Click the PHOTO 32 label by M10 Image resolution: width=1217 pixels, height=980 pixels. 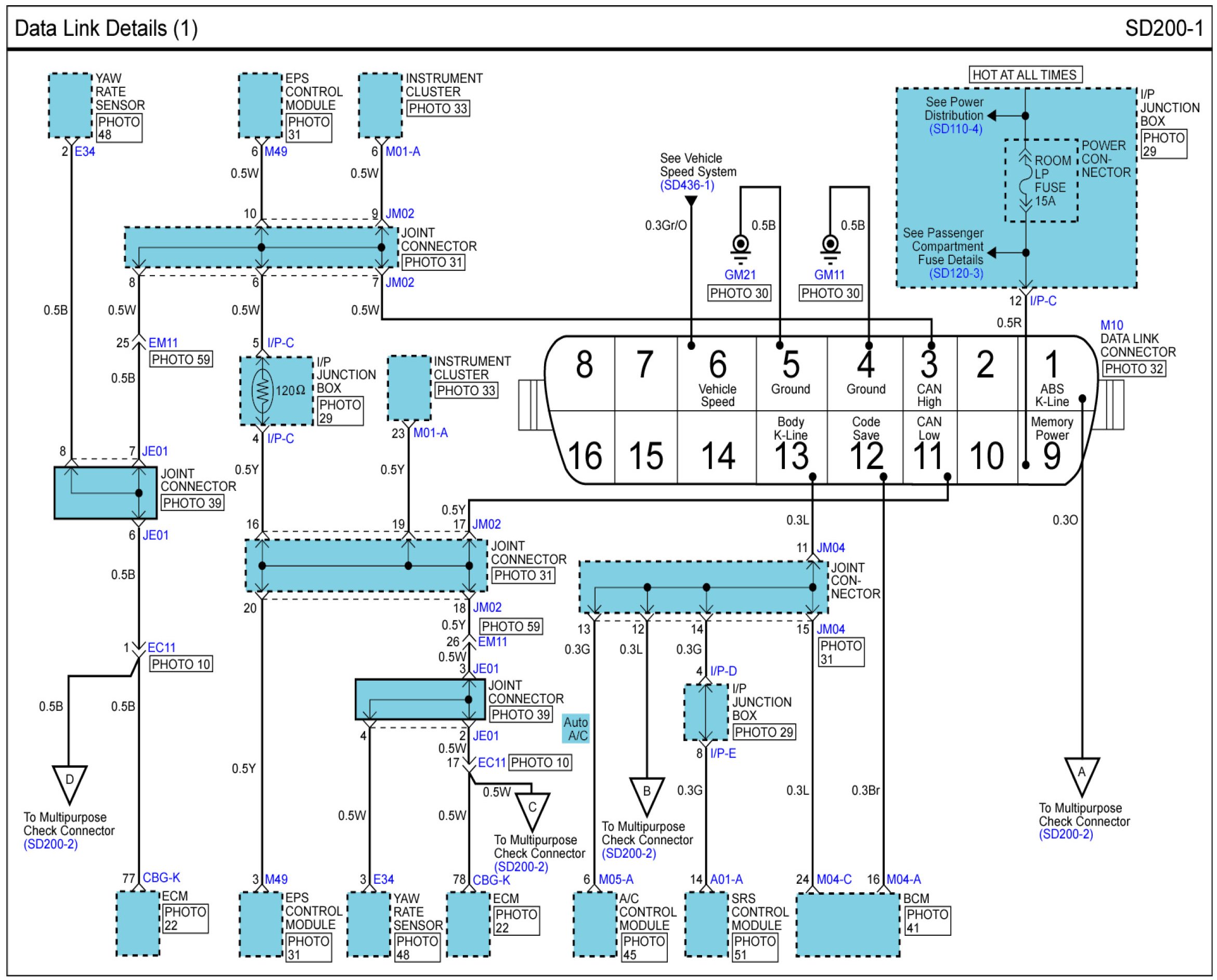point(1133,369)
